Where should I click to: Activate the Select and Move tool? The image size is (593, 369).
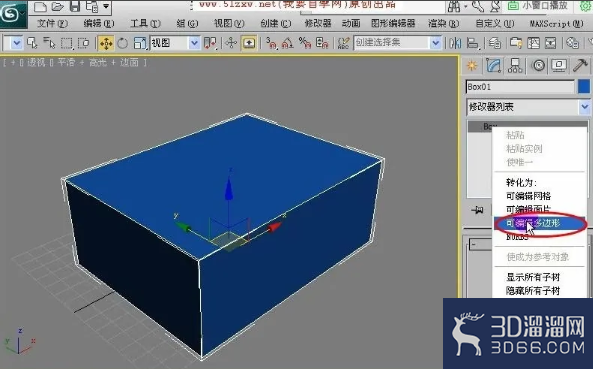(x=106, y=43)
